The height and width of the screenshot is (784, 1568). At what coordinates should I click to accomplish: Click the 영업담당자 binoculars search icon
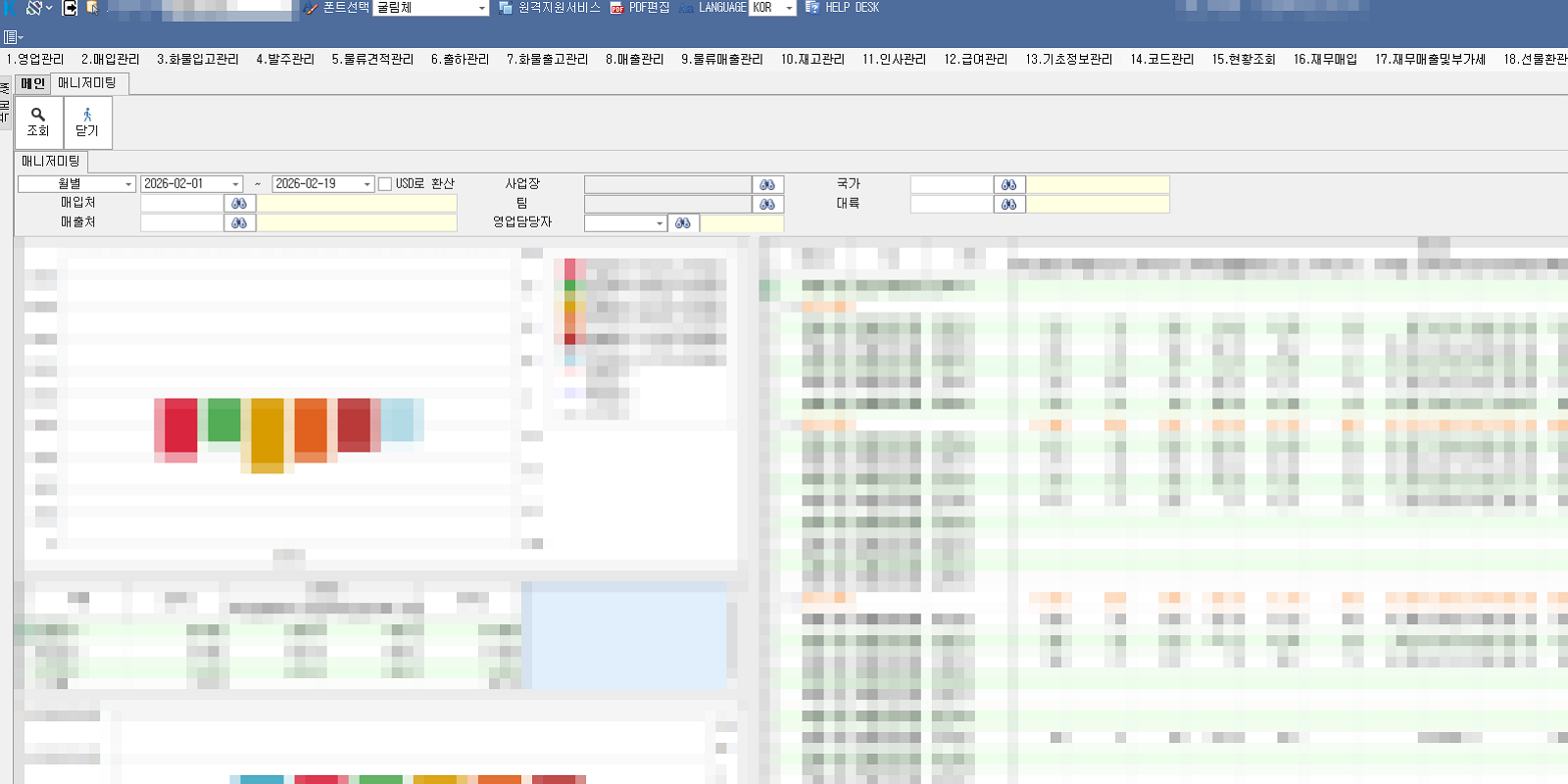click(x=683, y=223)
